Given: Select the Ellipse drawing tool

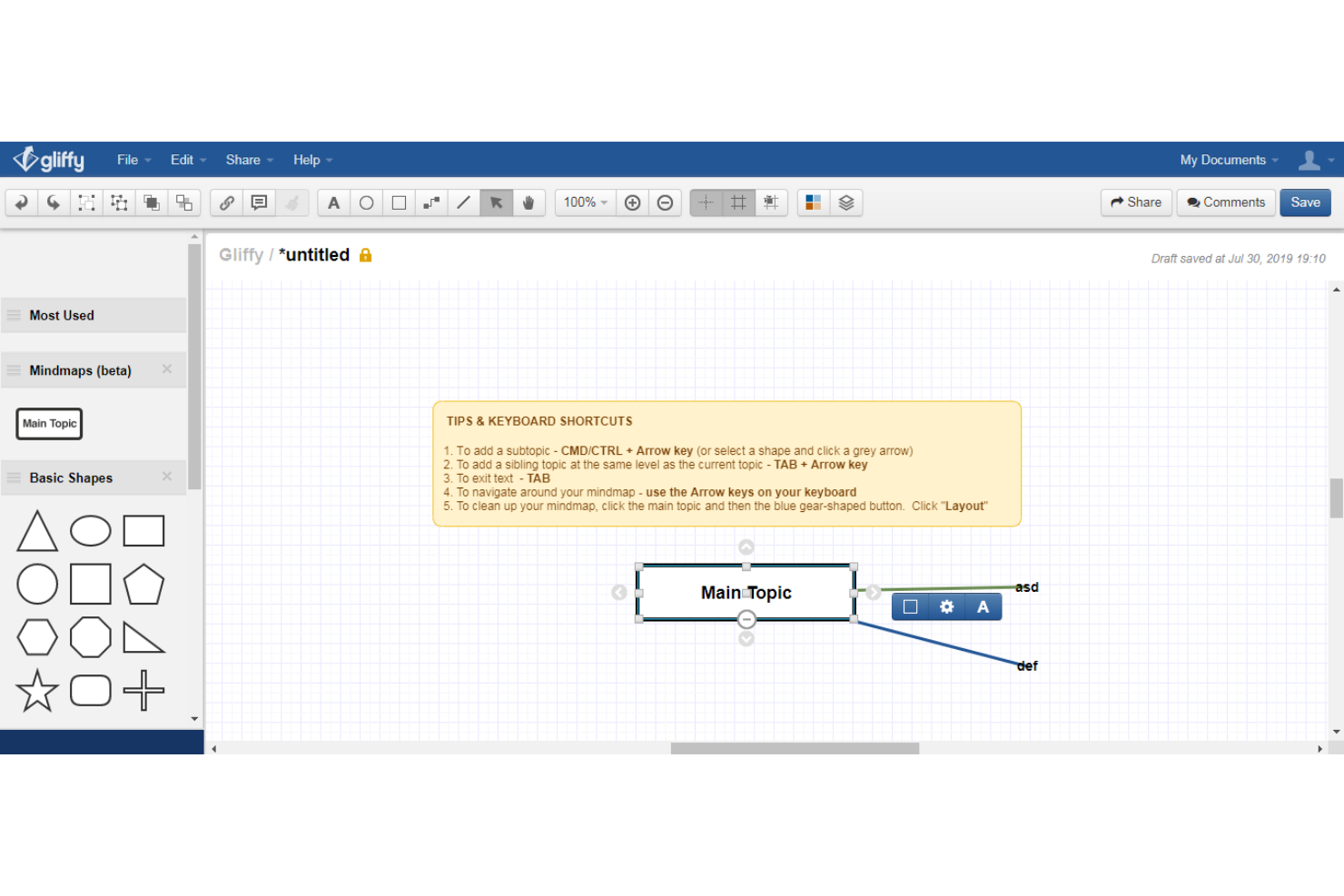Looking at the screenshot, I should pos(367,202).
